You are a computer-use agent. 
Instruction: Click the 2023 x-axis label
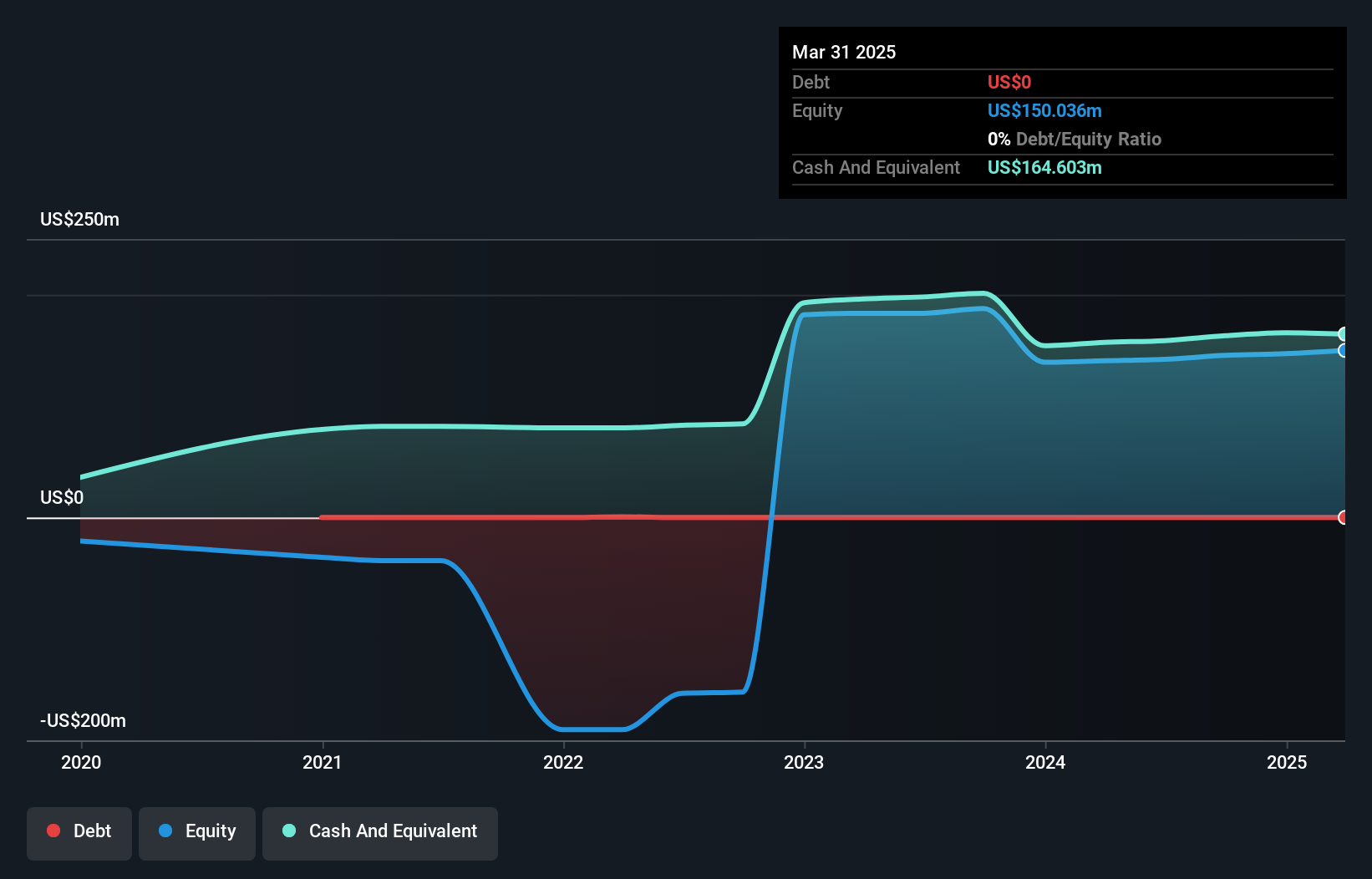[x=804, y=762]
